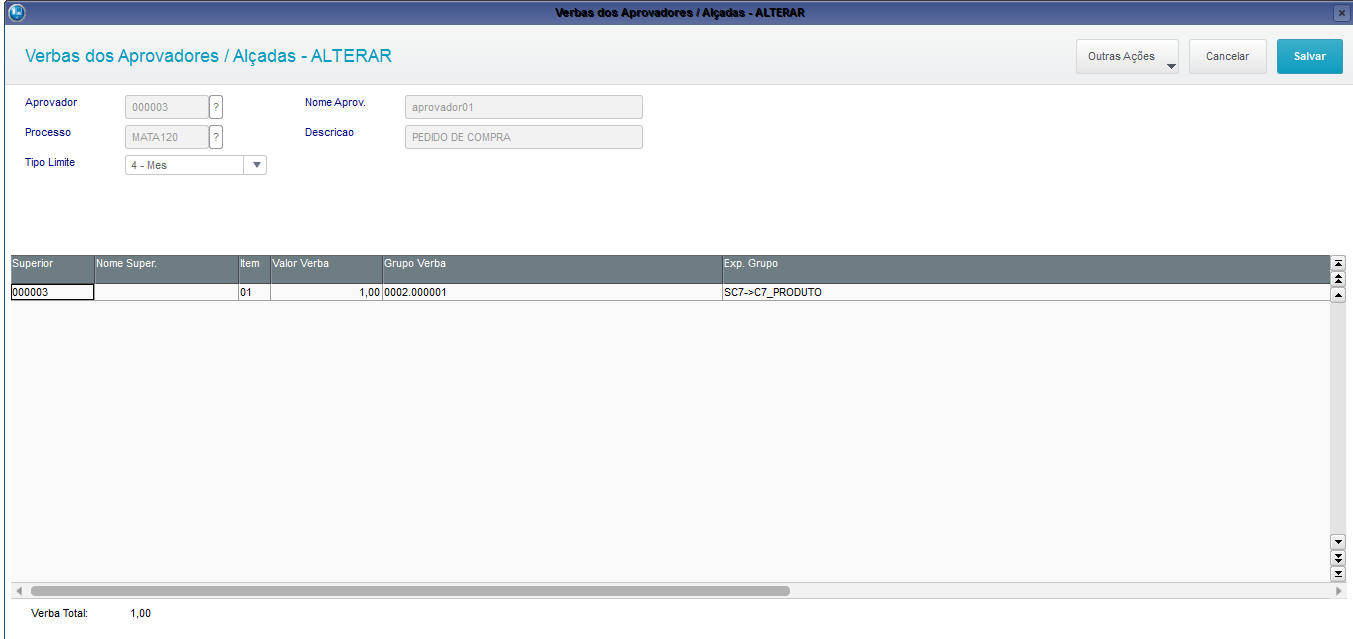Open the Tipo Limite dropdown
The width and height of the screenshot is (1353, 639).
point(256,165)
